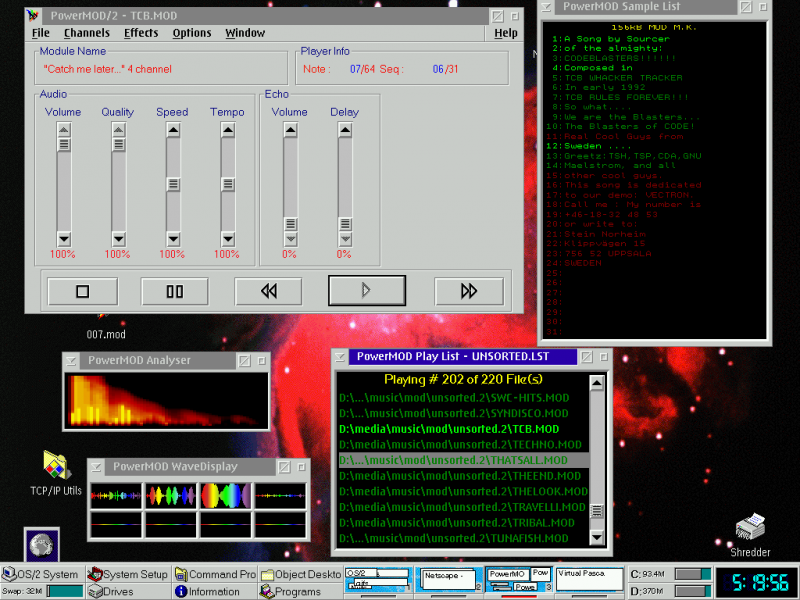
Task: Click sample 1 'A Song by Sourcer'
Action: [x=607, y=39]
